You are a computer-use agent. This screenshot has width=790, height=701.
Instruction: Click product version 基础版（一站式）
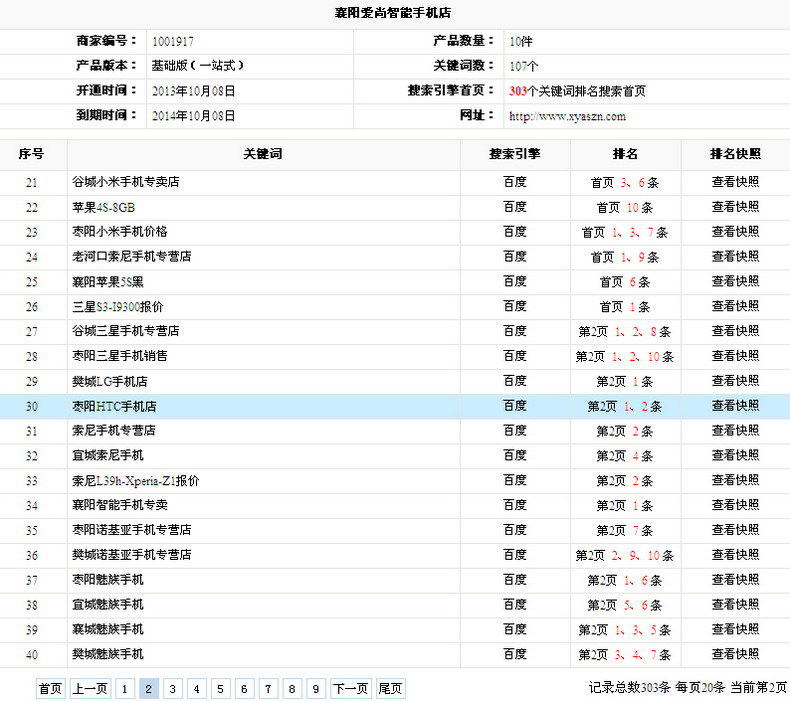pos(198,66)
